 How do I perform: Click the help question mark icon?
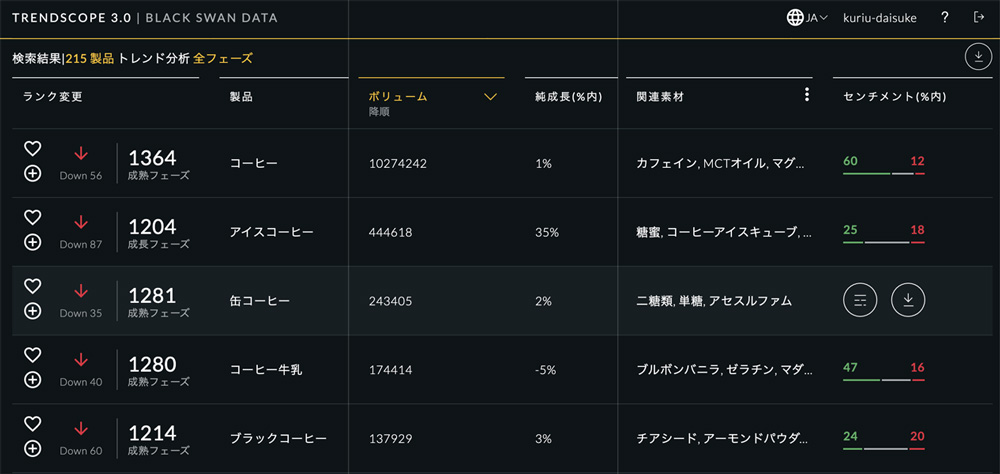[x=945, y=18]
